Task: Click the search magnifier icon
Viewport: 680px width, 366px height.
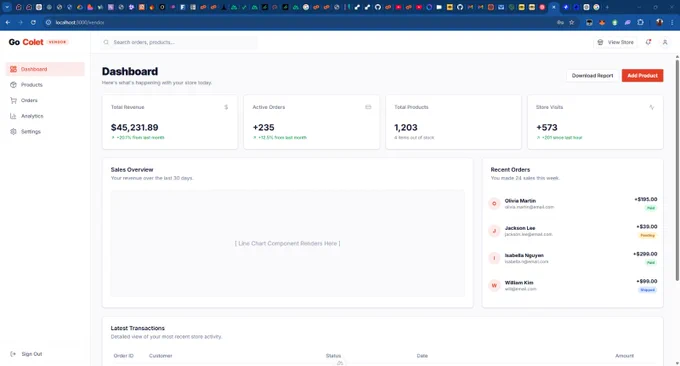Action: click(106, 42)
